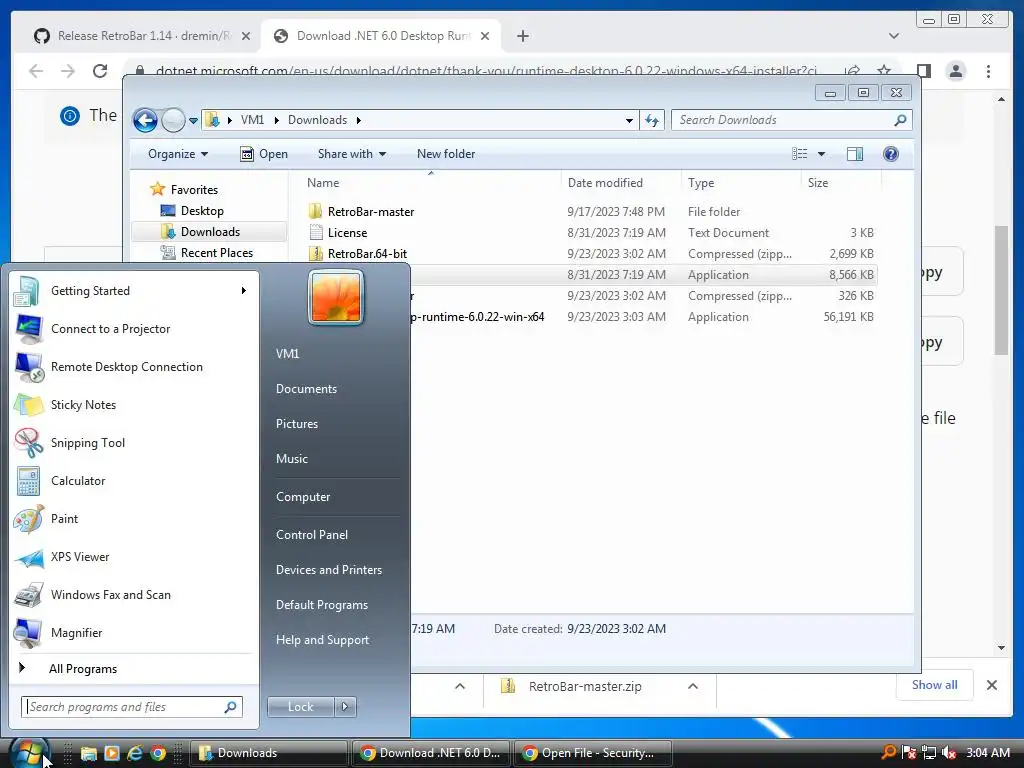This screenshot has height=768, width=1024.
Task: Click the Search Downloads field
Action: click(791, 120)
